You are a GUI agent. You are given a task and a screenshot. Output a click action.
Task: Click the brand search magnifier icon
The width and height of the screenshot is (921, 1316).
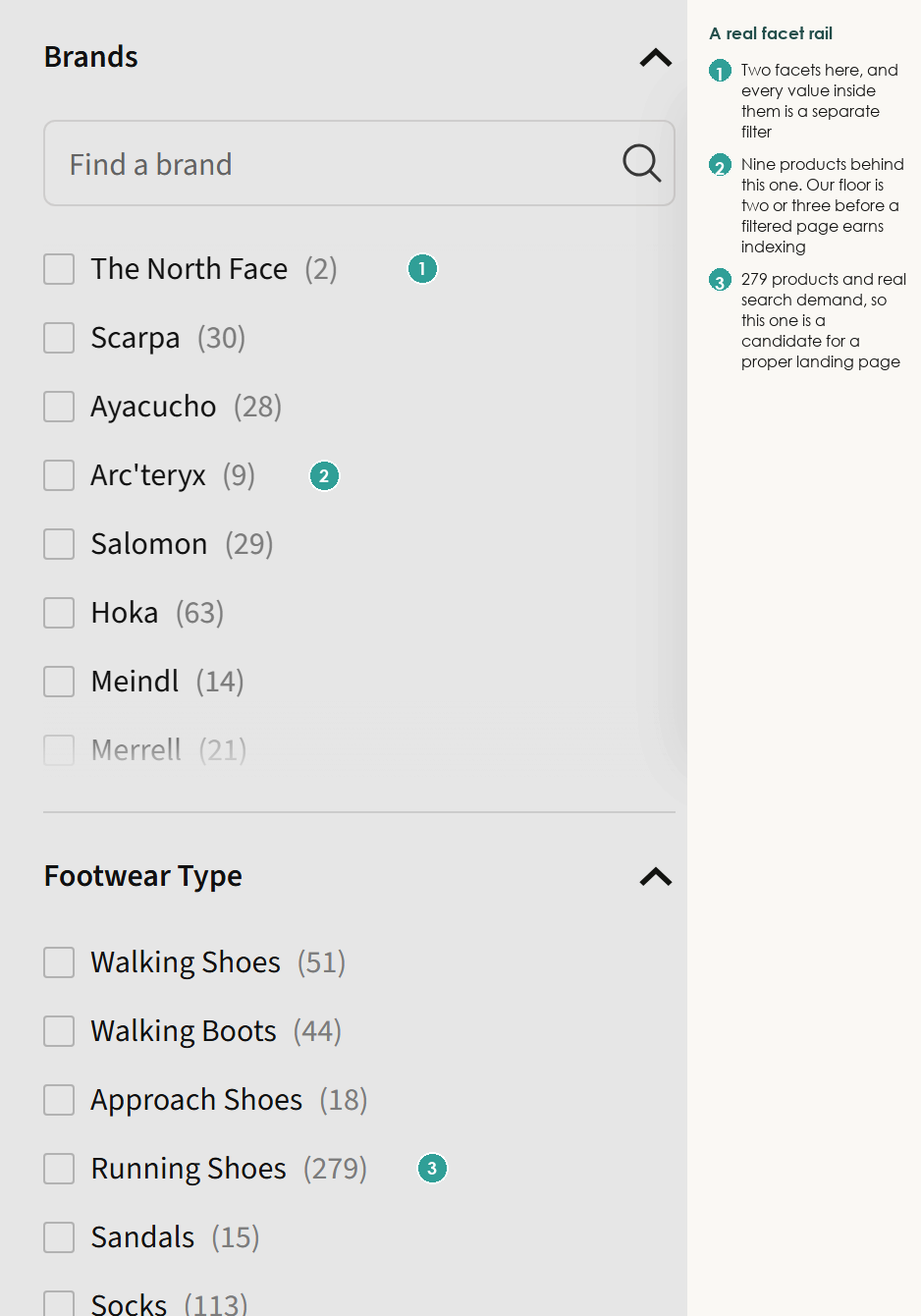(642, 163)
